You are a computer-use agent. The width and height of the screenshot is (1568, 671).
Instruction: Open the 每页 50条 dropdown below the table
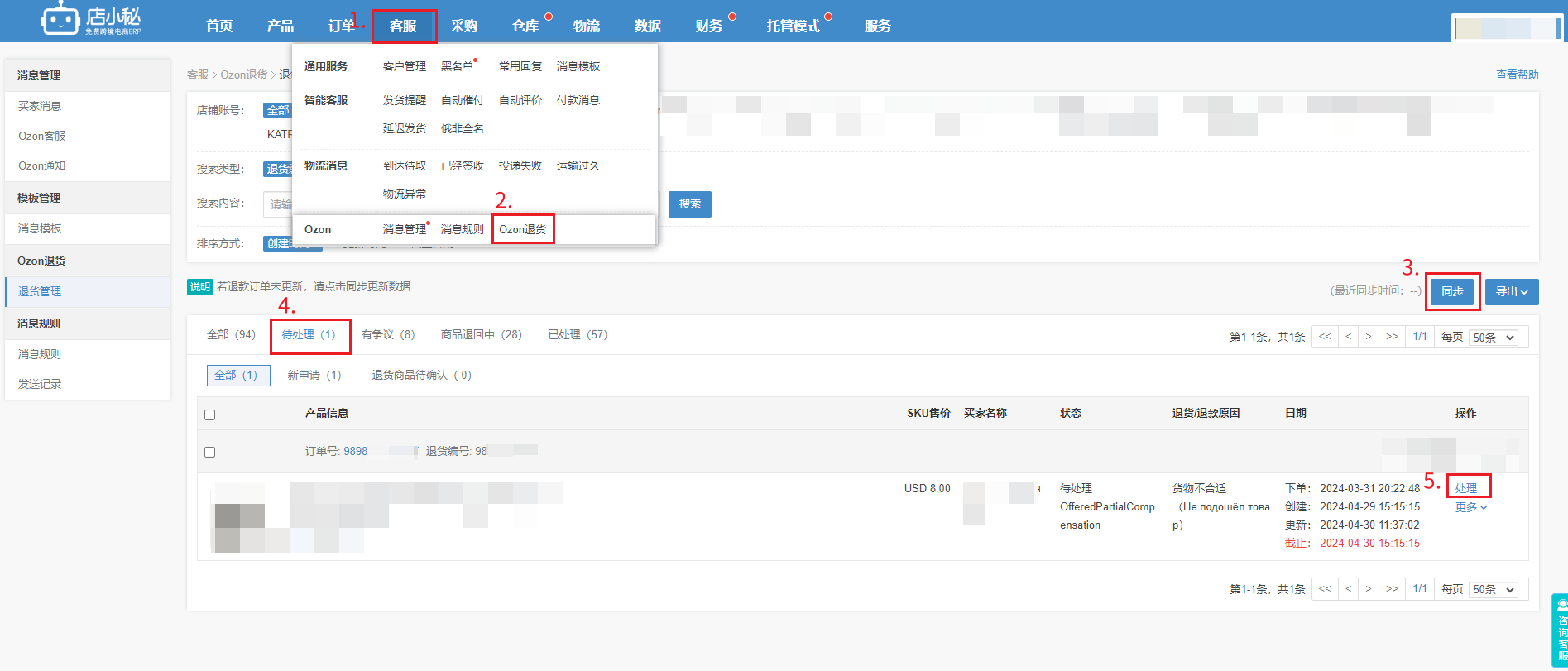click(1493, 590)
